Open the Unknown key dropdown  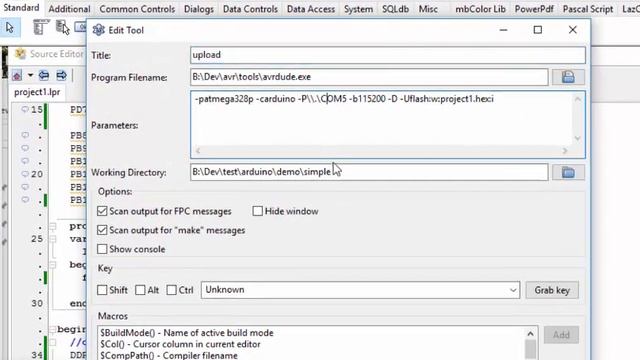tap(513, 290)
